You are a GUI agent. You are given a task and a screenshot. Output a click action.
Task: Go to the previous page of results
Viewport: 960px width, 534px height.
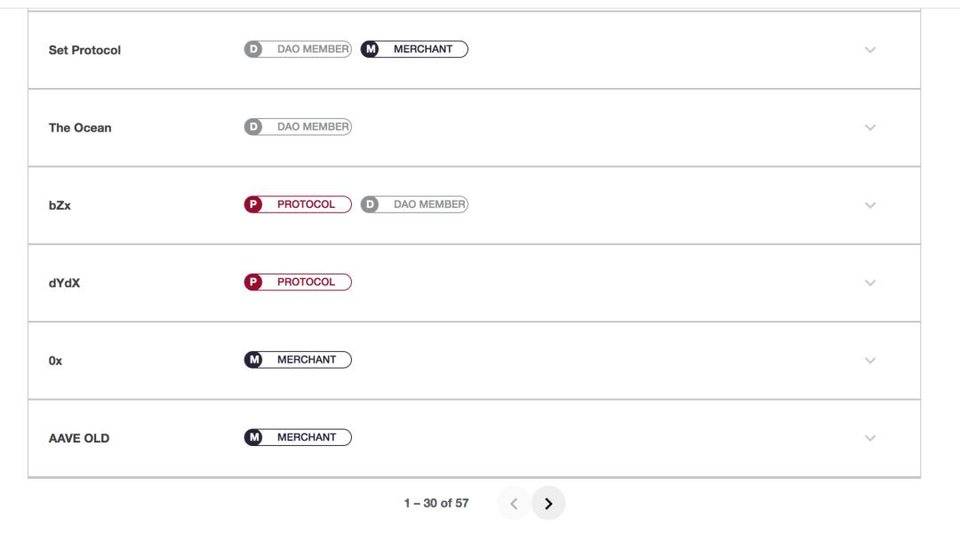pos(514,504)
